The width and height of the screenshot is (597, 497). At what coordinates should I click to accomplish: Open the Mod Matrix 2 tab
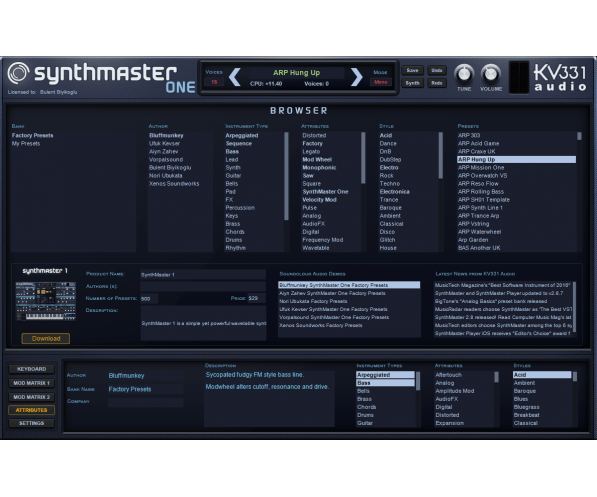(x=32, y=397)
